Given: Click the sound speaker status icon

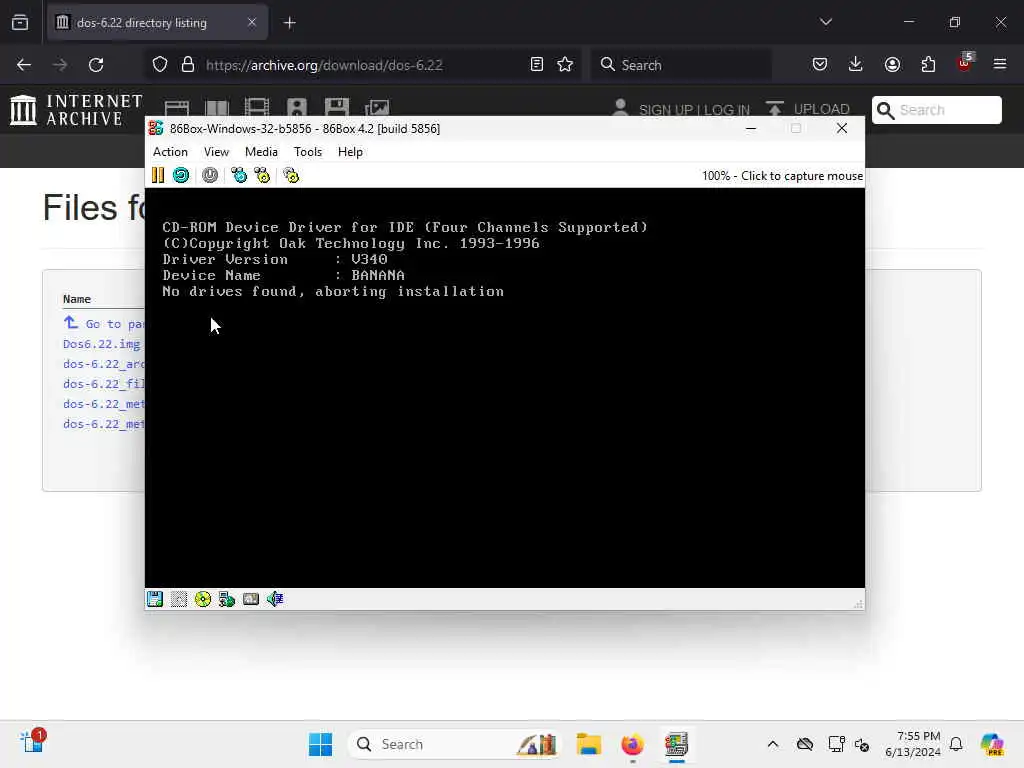Looking at the screenshot, I should (275, 599).
